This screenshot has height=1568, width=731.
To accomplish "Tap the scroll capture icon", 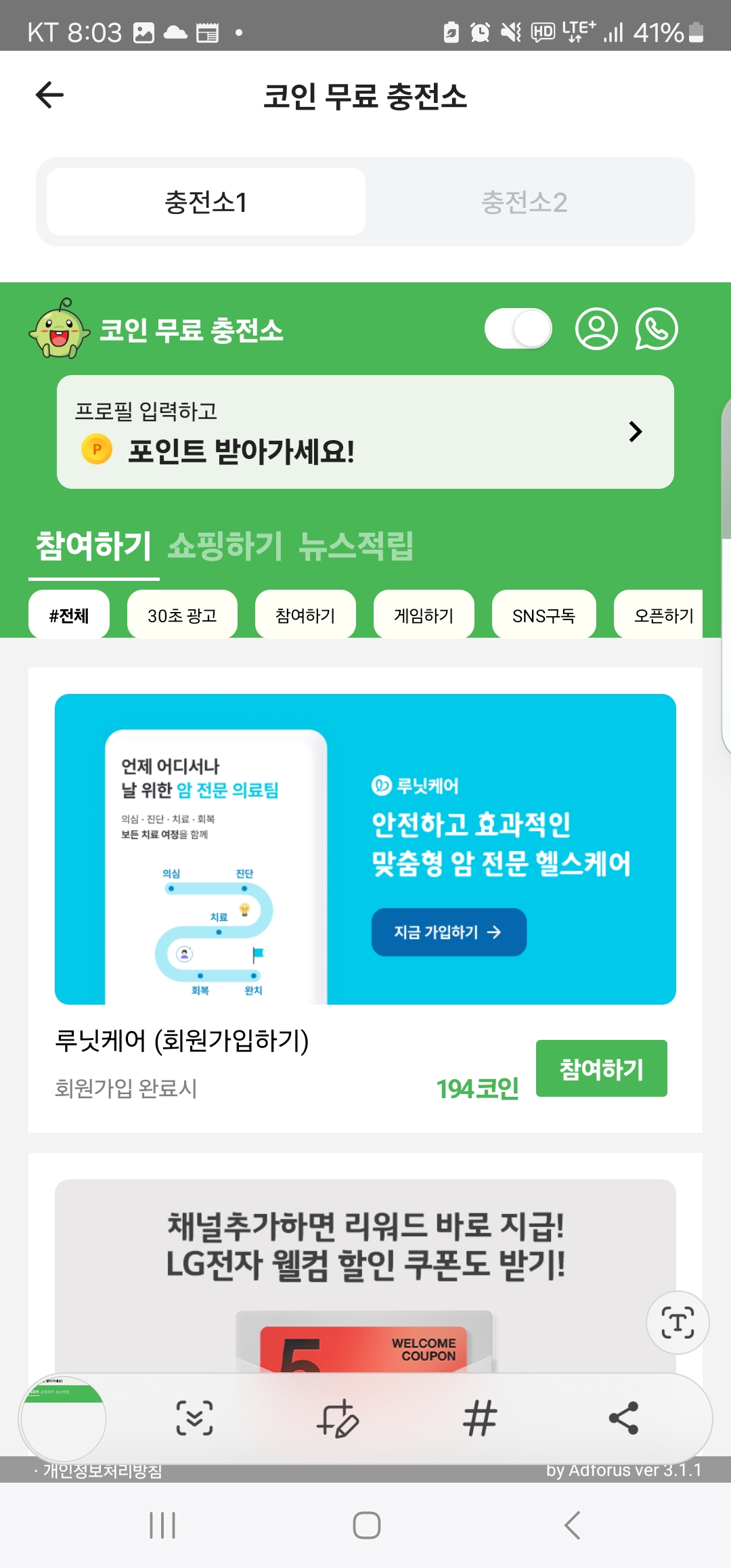I will point(194,1418).
